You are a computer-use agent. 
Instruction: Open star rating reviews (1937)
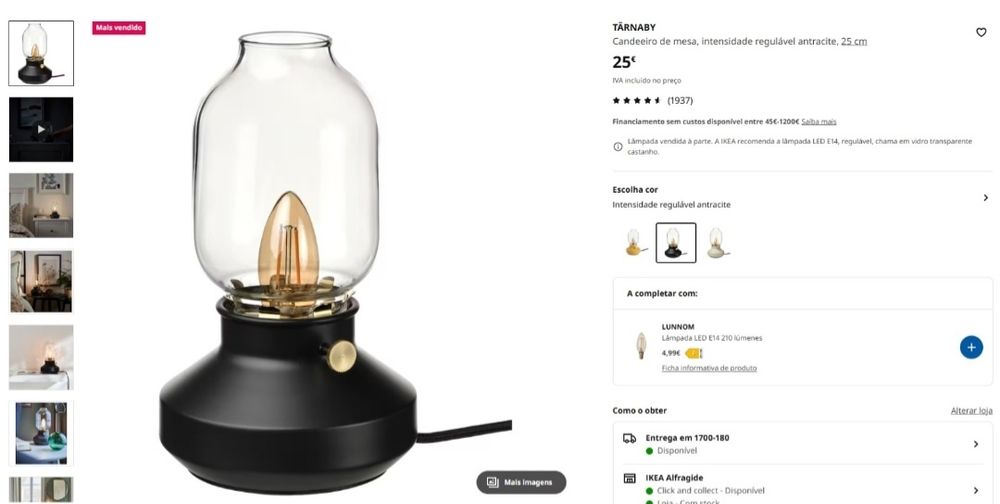(652, 100)
